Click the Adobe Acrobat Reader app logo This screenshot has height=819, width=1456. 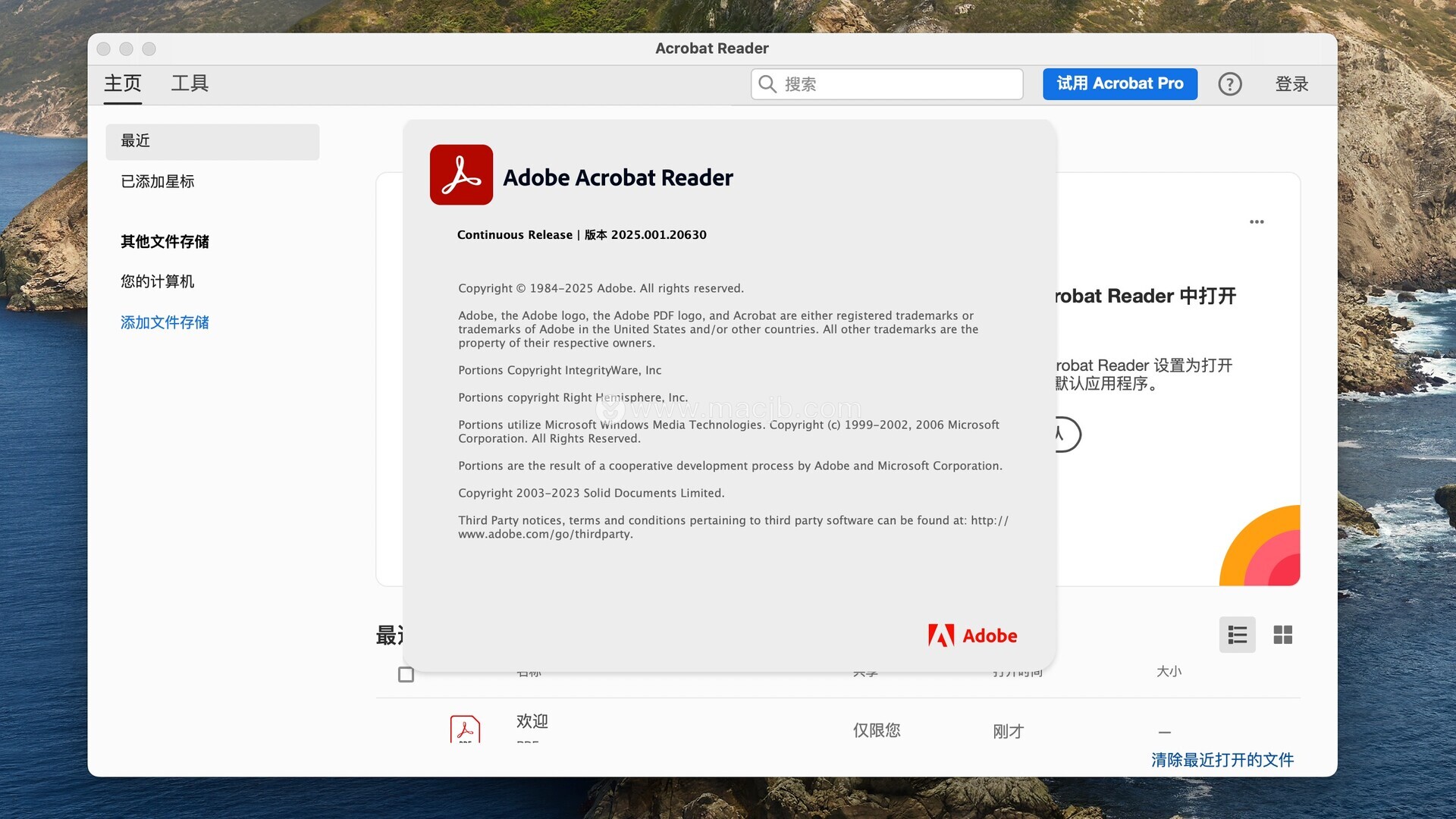pyautogui.click(x=461, y=174)
